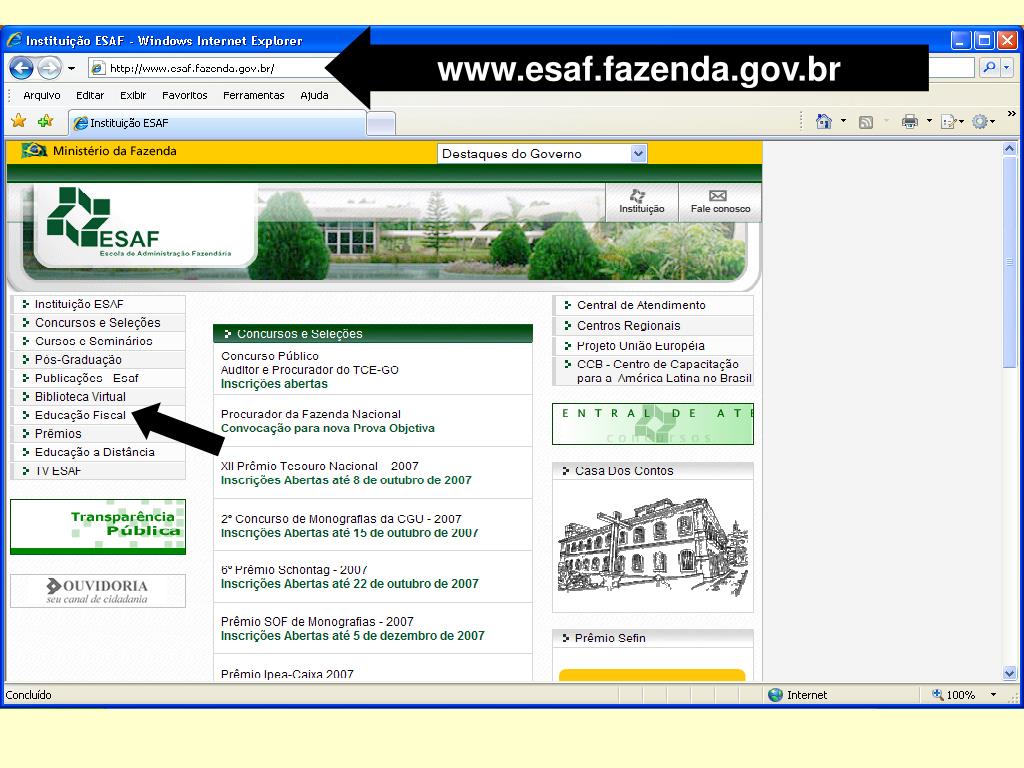Click the Add to Favorites icon
Viewport: 1024px width, 768px height.
point(46,121)
